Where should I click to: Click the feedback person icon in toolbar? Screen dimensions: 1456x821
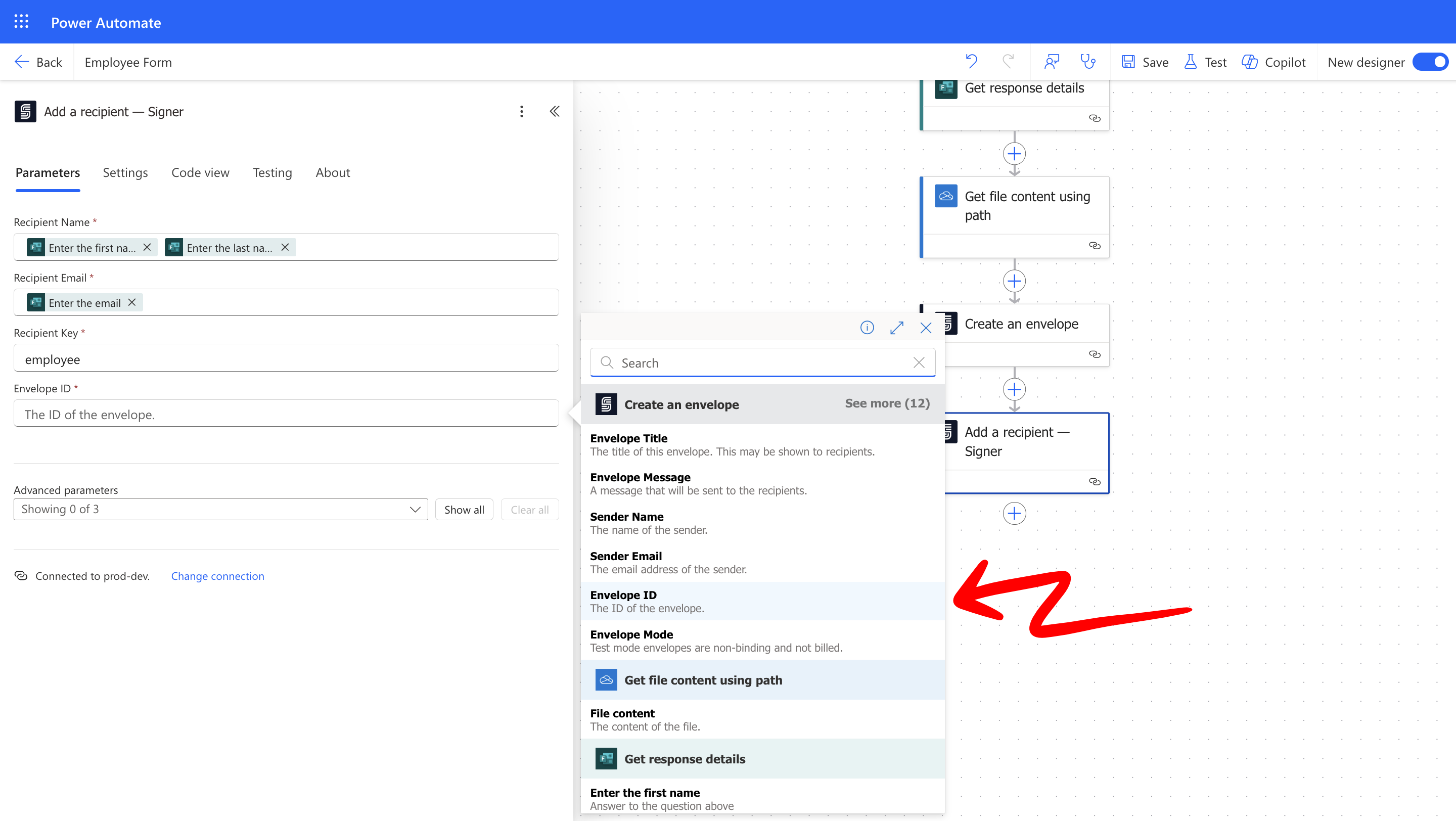pyautogui.click(x=1052, y=61)
